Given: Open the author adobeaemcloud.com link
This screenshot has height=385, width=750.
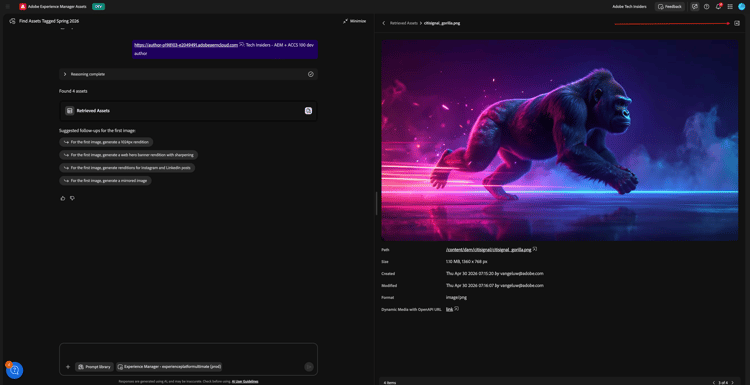Looking at the screenshot, I should coord(186,45).
